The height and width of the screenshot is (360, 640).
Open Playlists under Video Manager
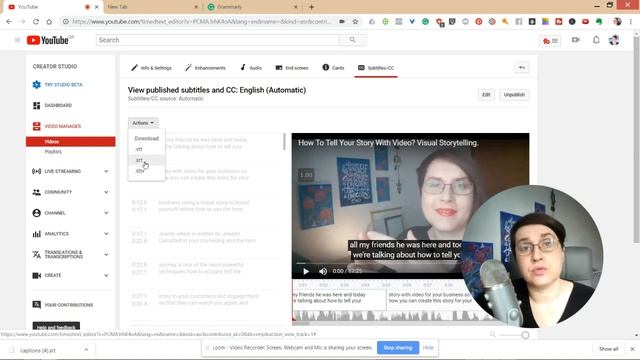(x=53, y=152)
